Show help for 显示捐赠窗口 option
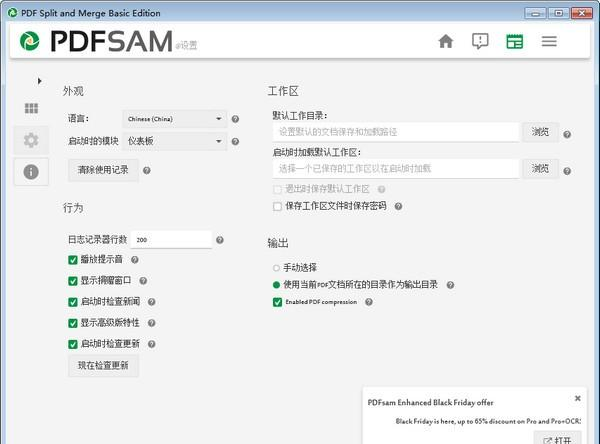The image size is (600, 444). point(143,281)
